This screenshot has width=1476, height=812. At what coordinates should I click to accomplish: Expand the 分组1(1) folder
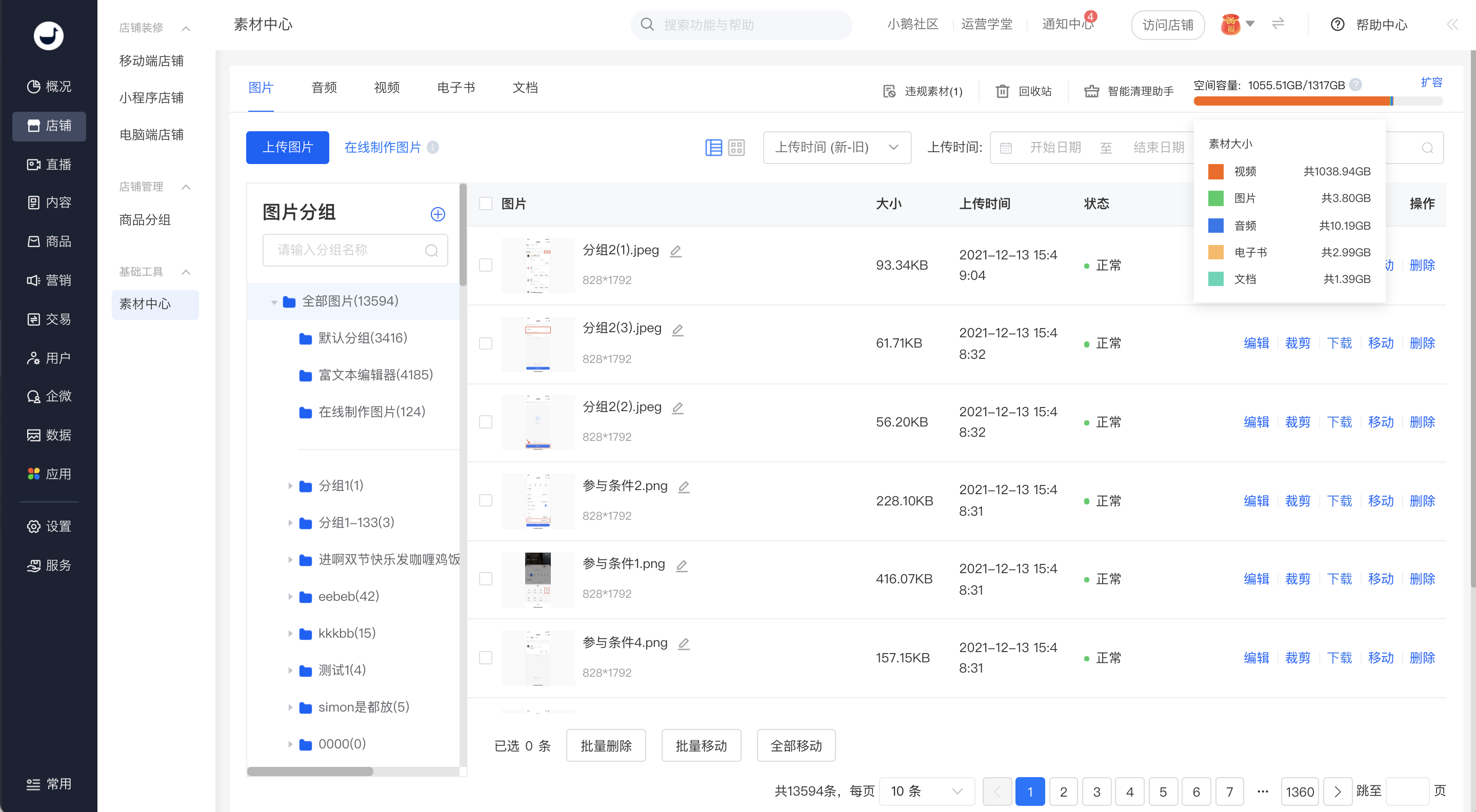click(x=290, y=486)
